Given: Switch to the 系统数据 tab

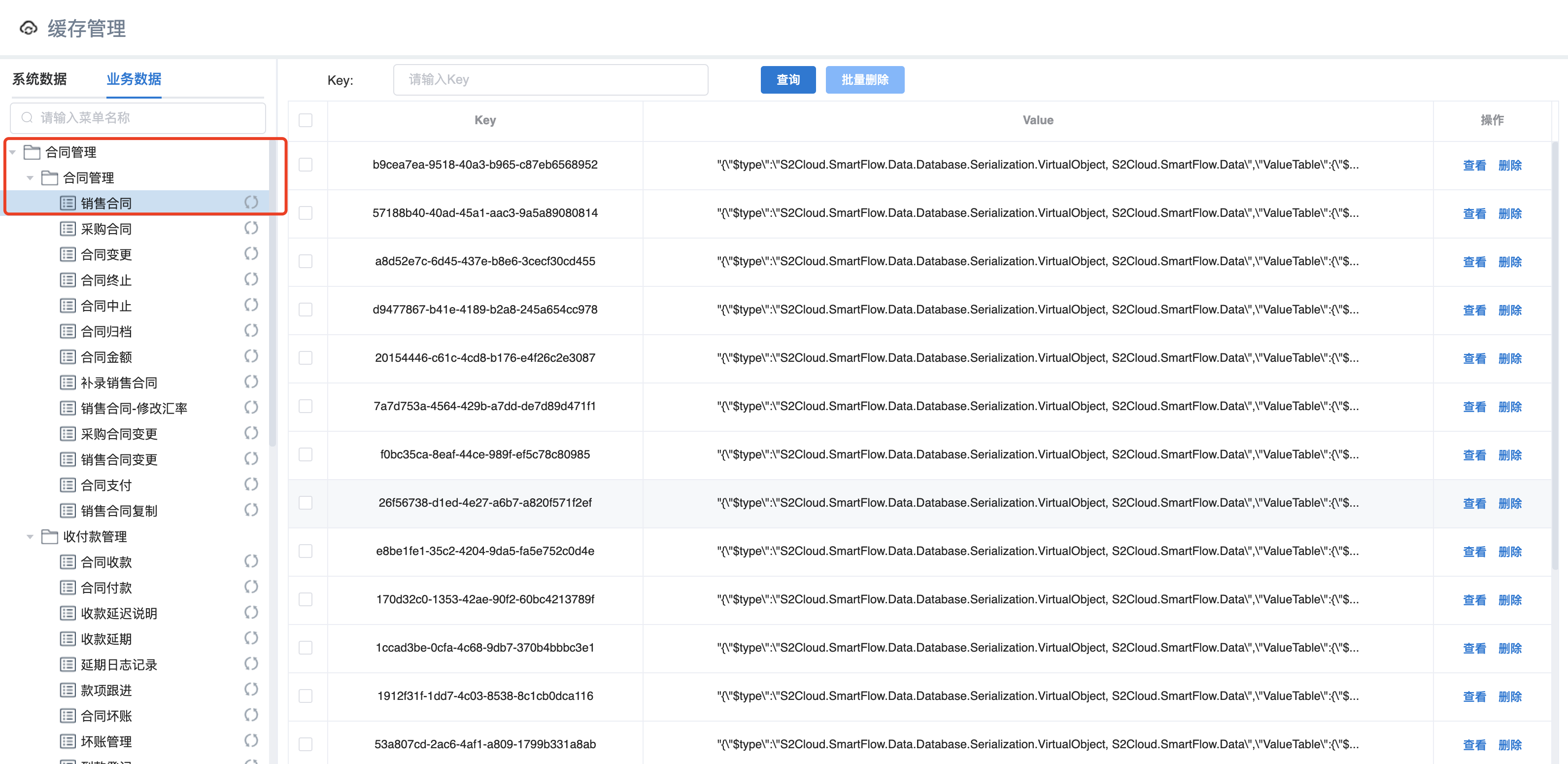Looking at the screenshot, I should [39, 79].
